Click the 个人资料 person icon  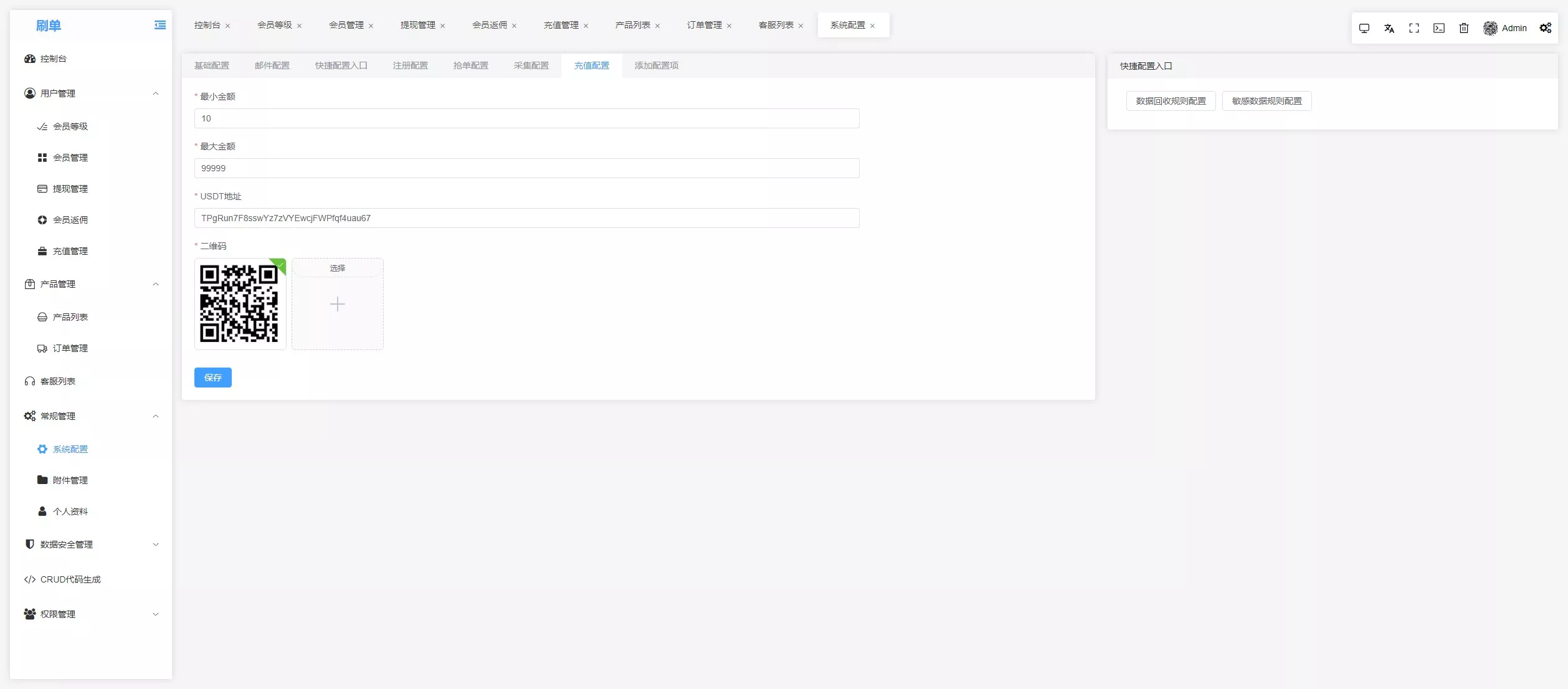pyautogui.click(x=42, y=511)
